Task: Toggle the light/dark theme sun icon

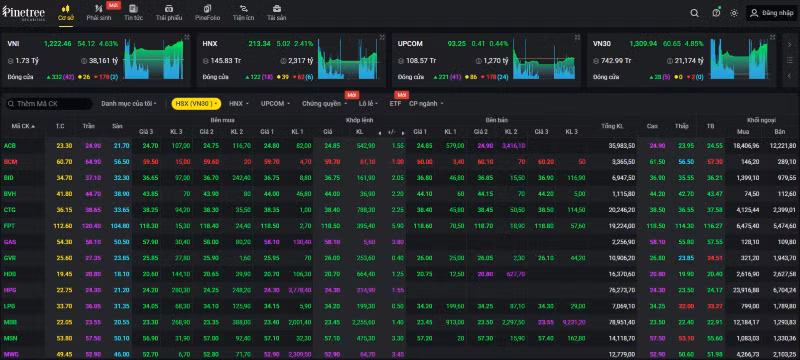Action: 734,13
